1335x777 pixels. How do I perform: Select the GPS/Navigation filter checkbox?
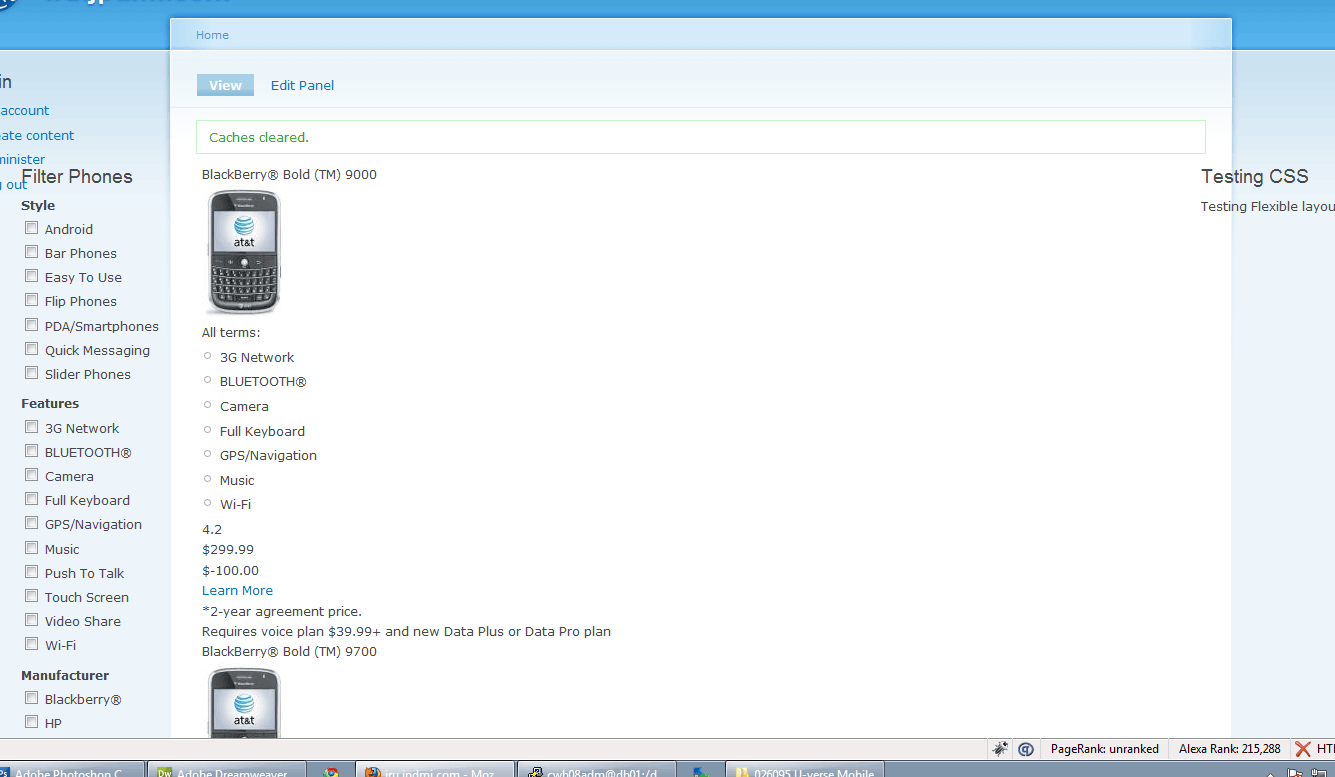(32, 523)
